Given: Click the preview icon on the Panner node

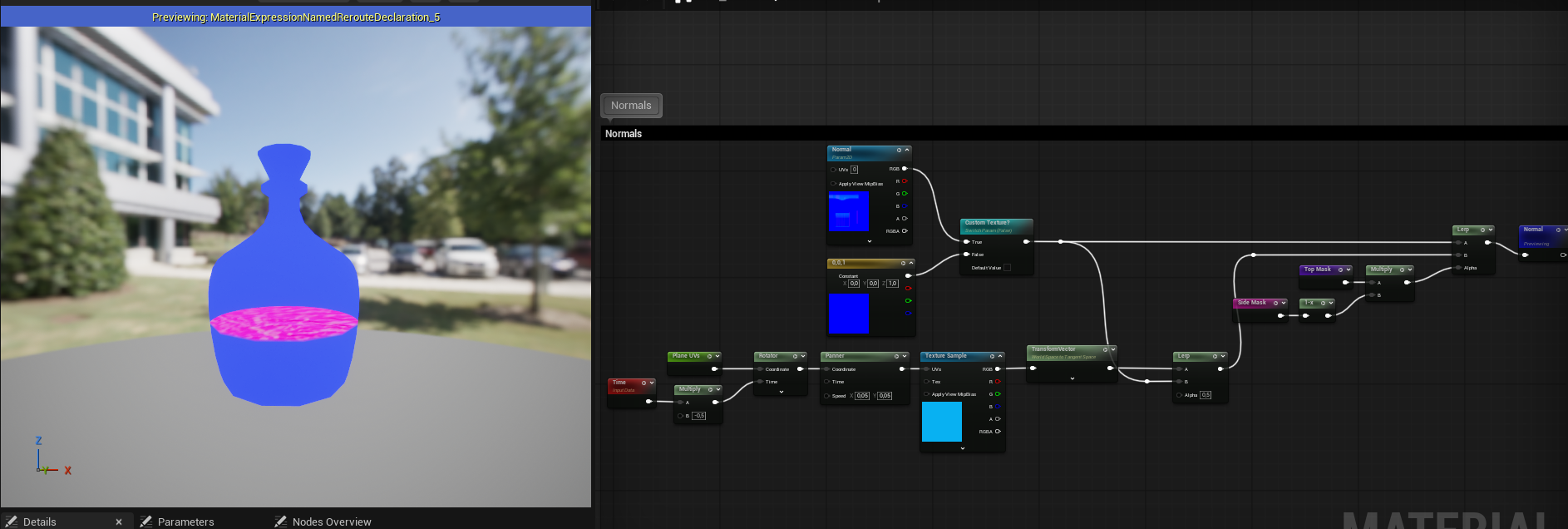Looking at the screenshot, I should (895, 356).
